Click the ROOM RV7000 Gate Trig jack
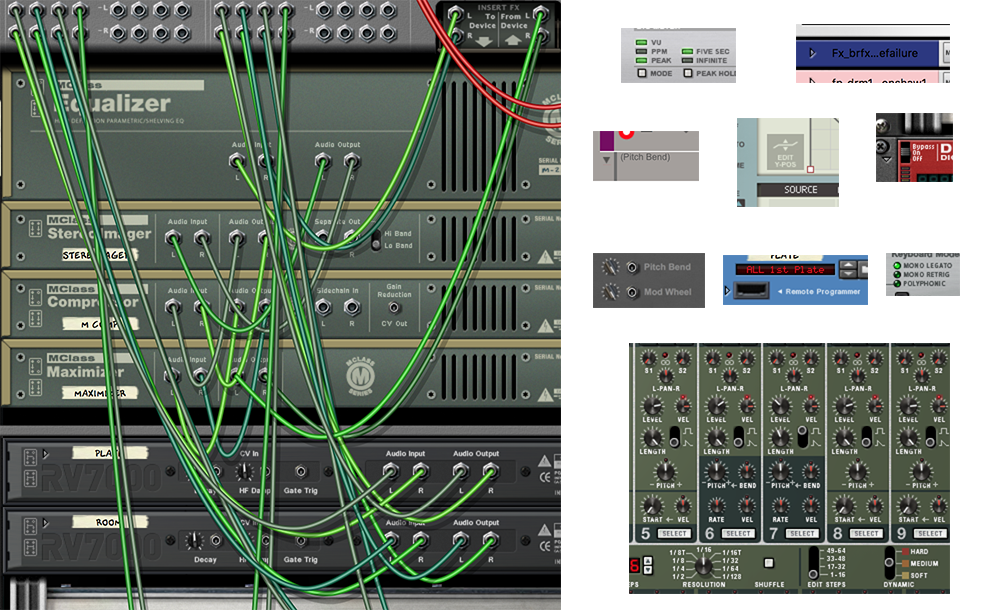Viewport: 1000px width, 610px height. pyautogui.click(x=300, y=541)
